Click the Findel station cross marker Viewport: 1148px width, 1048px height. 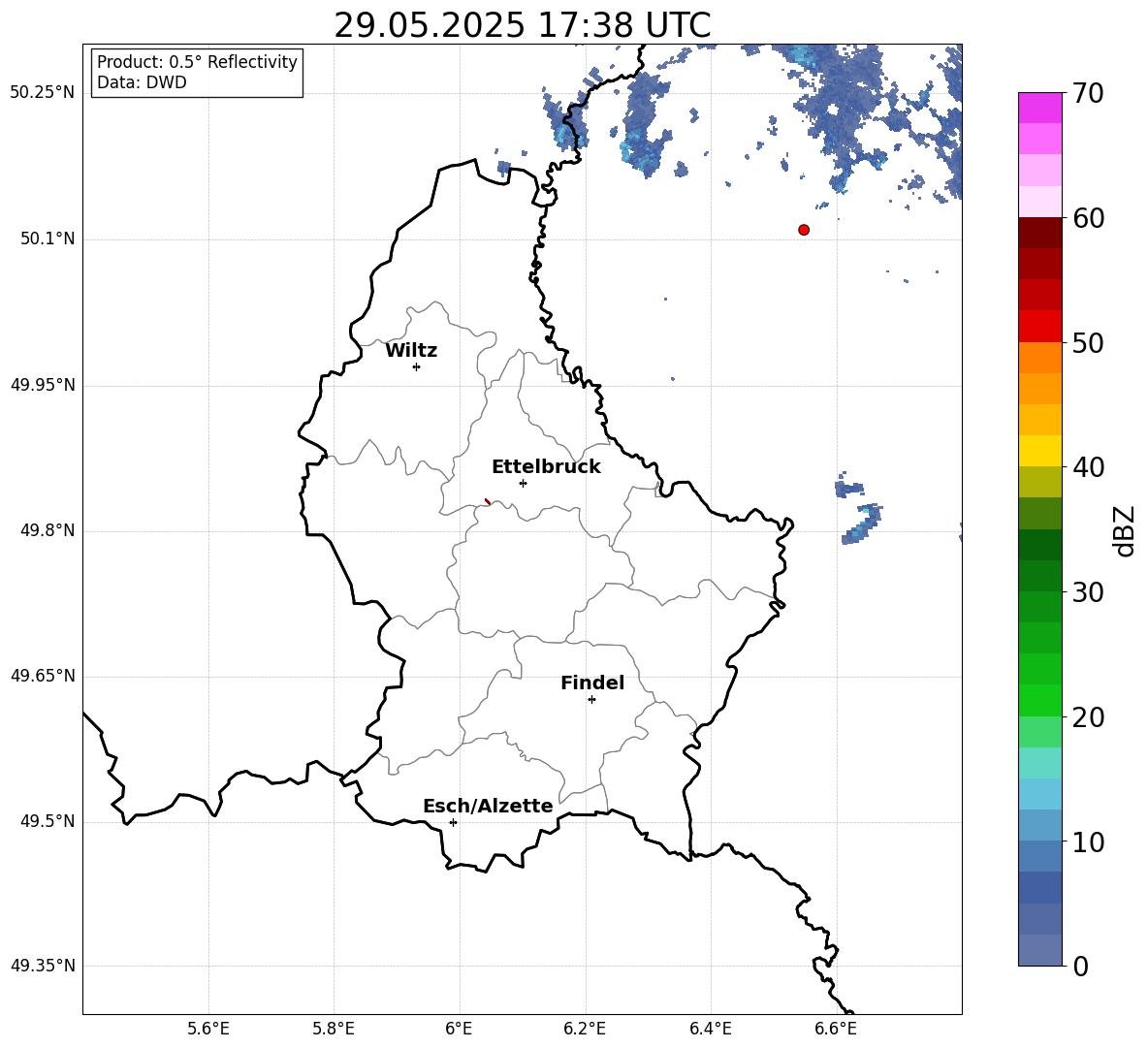(x=591, y=700)
